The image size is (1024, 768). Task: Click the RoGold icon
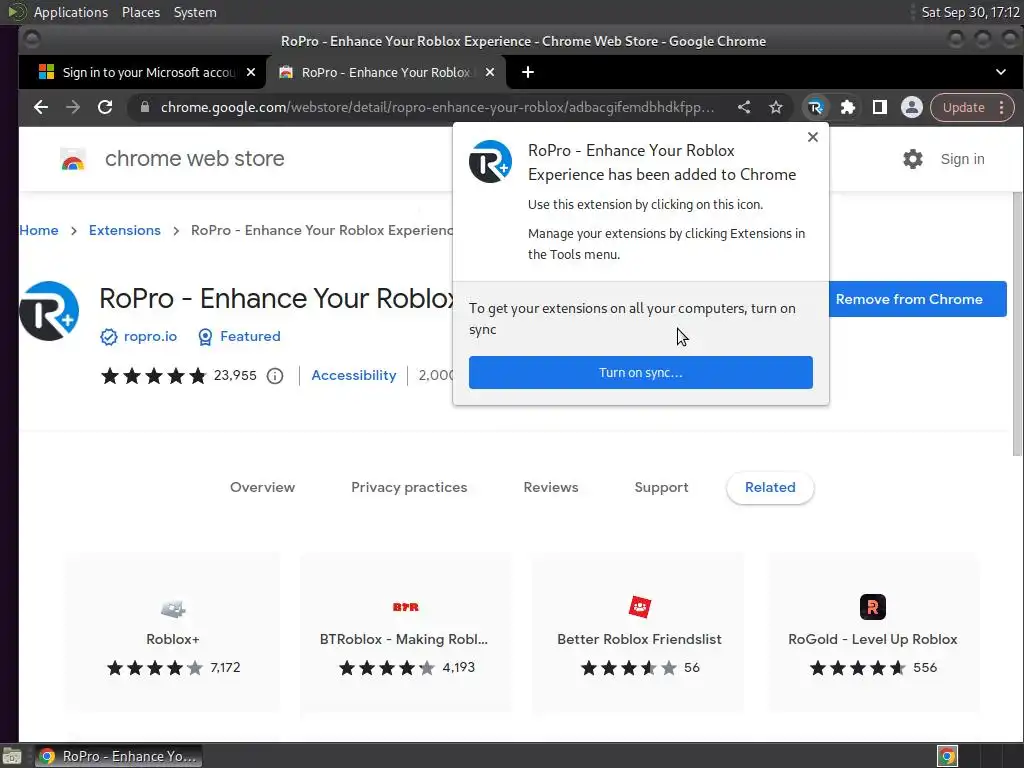click(x=872, y=607)
